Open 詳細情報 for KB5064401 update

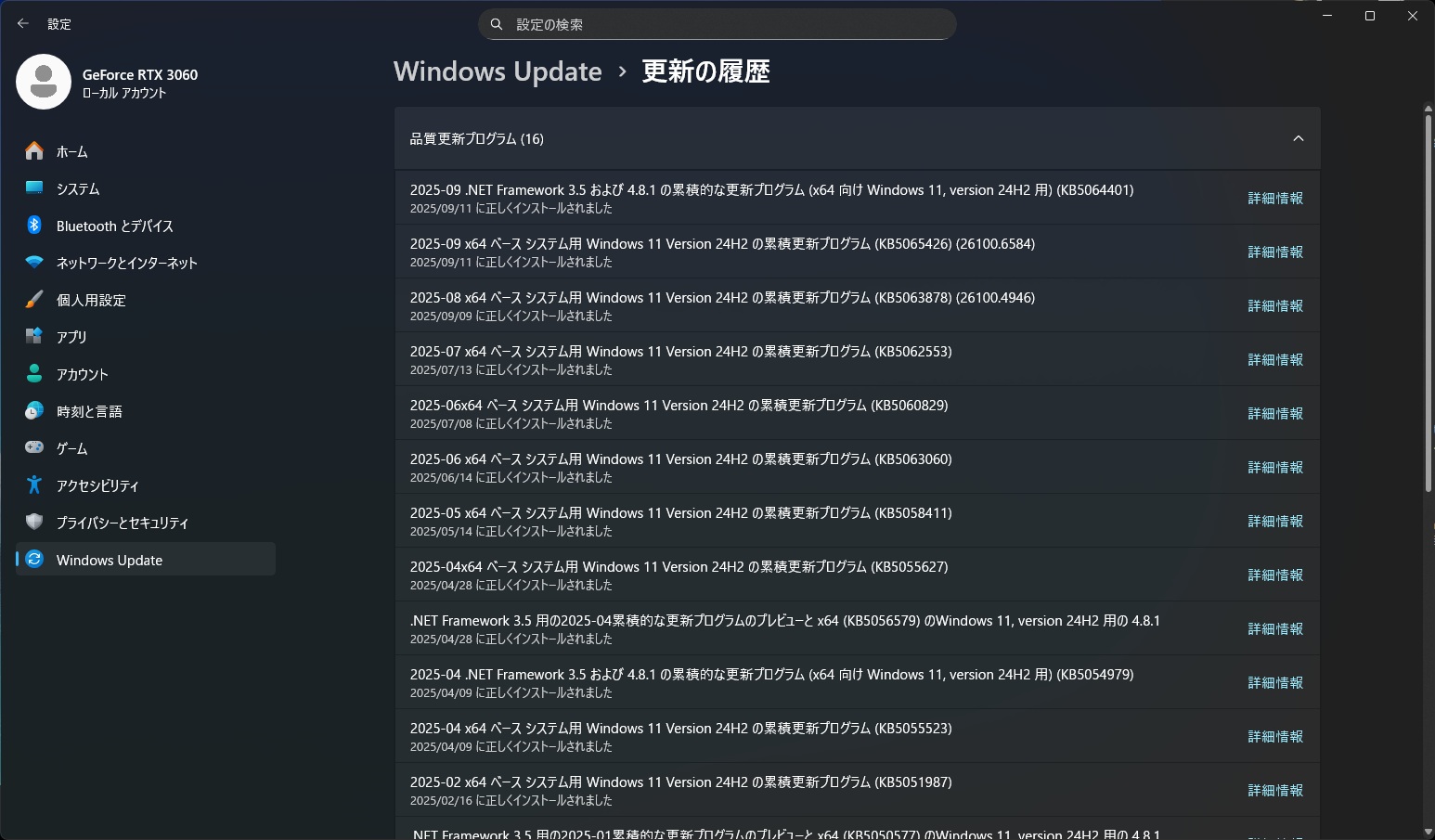[1275, 198]
